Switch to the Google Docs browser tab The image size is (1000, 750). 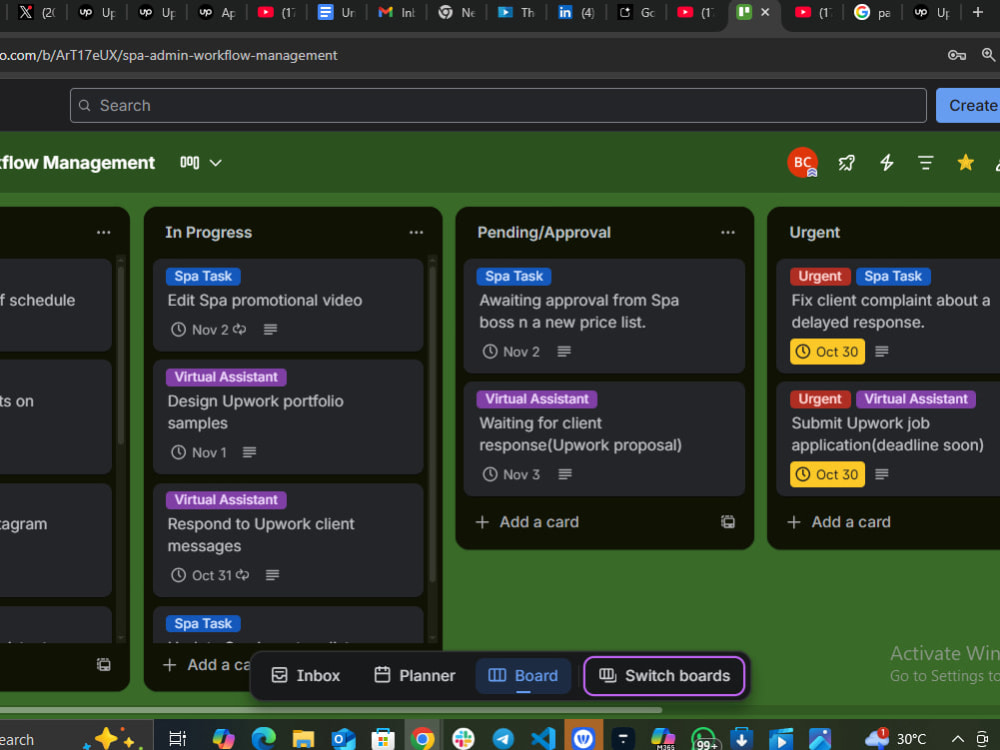pyautogui.click(x=336, y=12)
